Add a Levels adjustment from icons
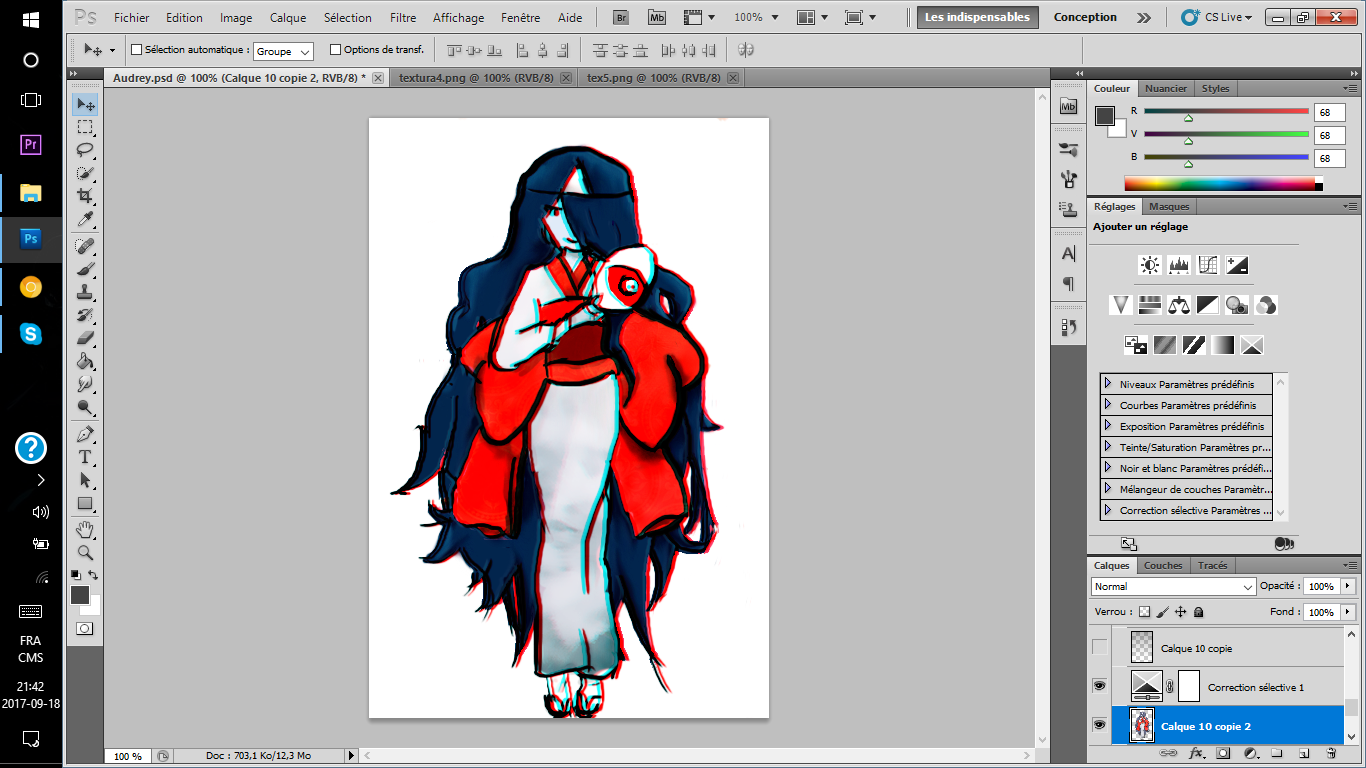 [x=1179, y=265]
